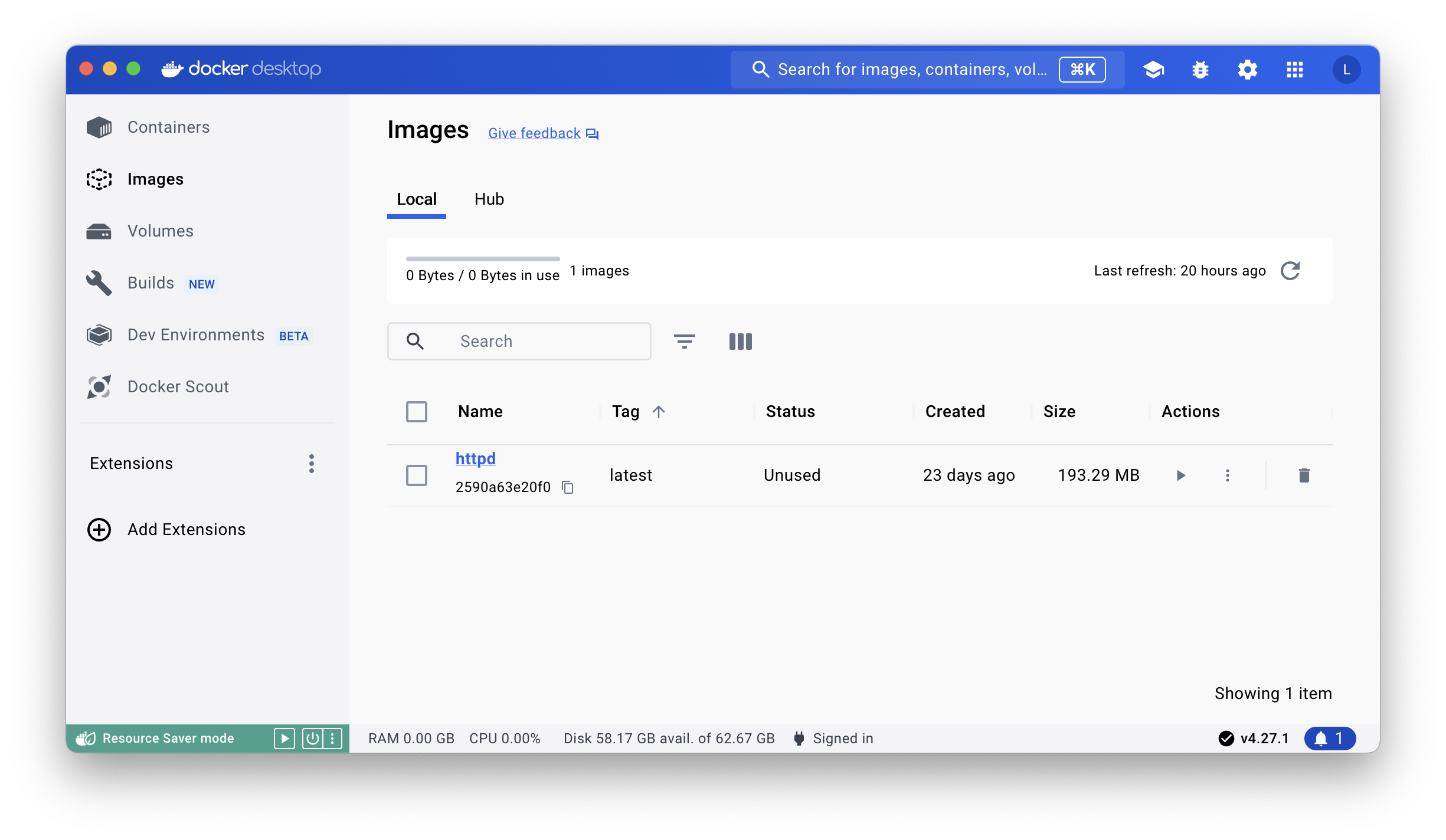
Task: Click the disk usage progress bar
Action: point(483,259)
